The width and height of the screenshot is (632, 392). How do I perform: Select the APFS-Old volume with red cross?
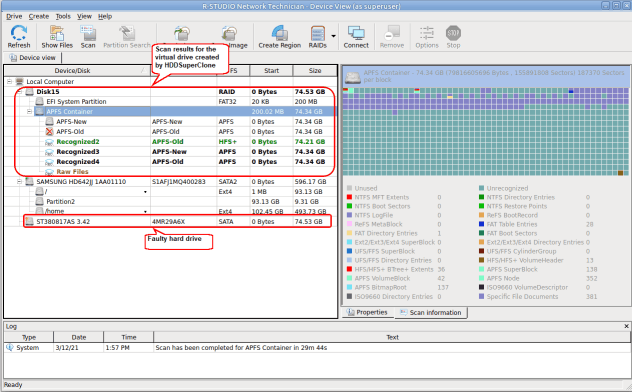point(70,132)
